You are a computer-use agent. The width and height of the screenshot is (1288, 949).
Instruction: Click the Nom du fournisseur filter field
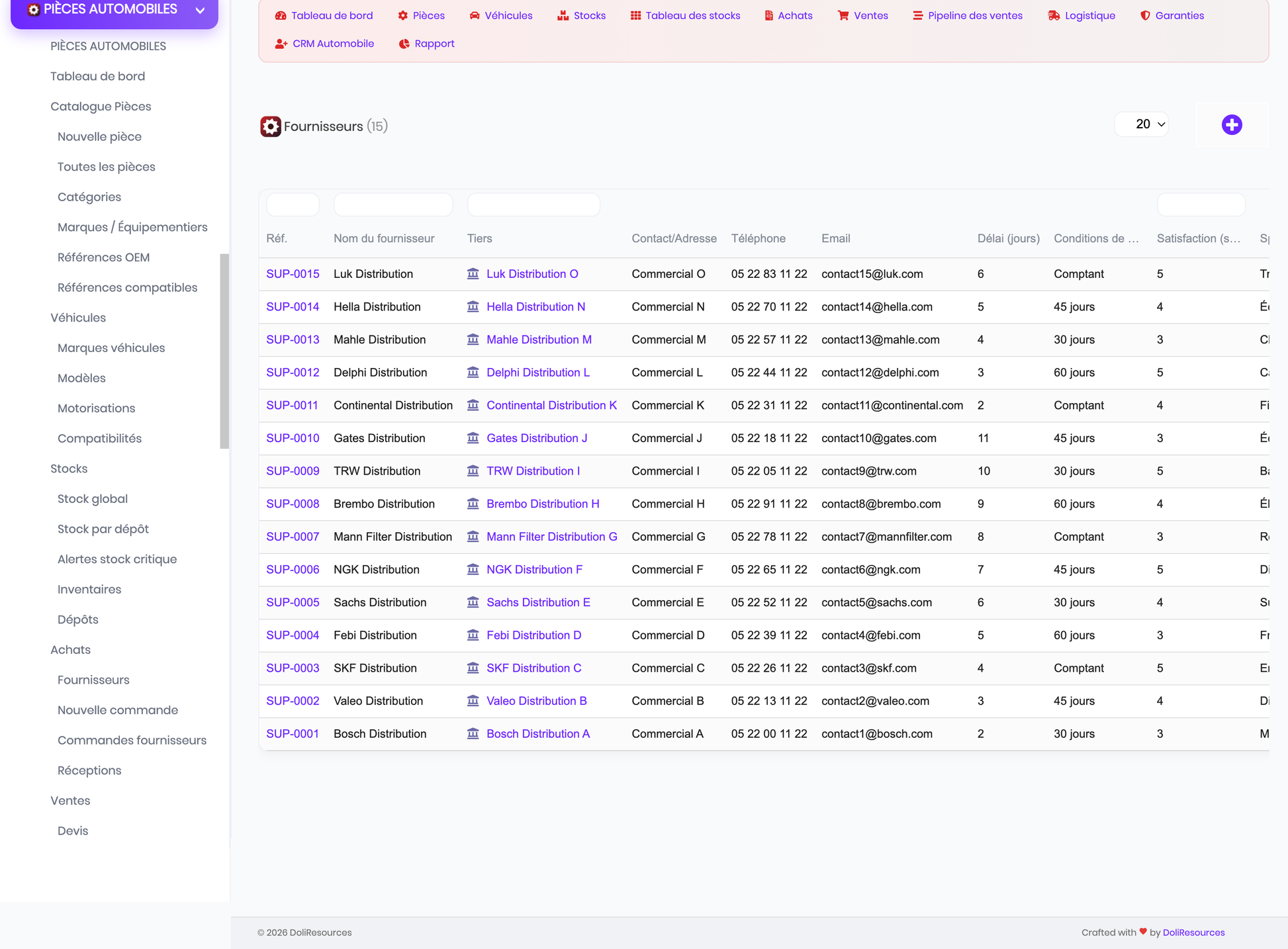click(393, 204)
